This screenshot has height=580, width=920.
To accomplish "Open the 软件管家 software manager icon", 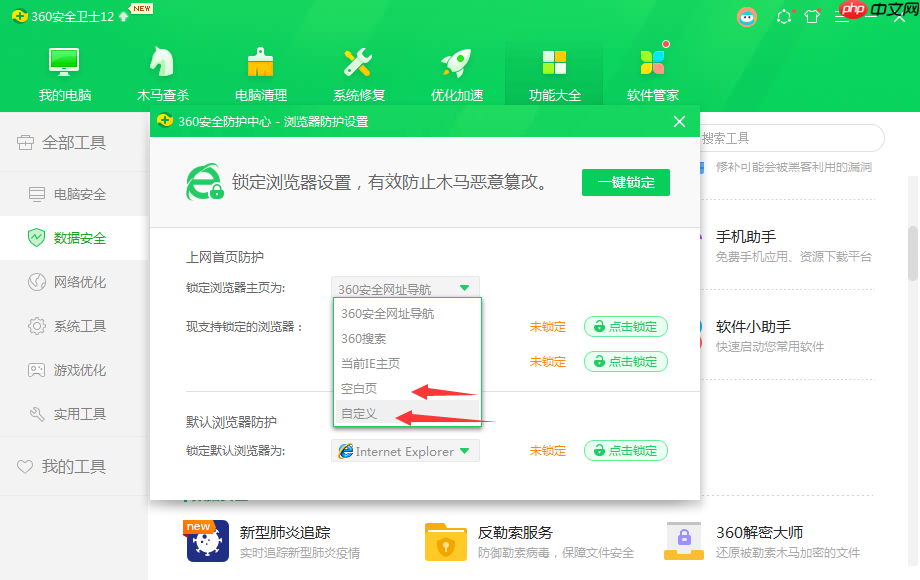I will (x=652, y=60).
